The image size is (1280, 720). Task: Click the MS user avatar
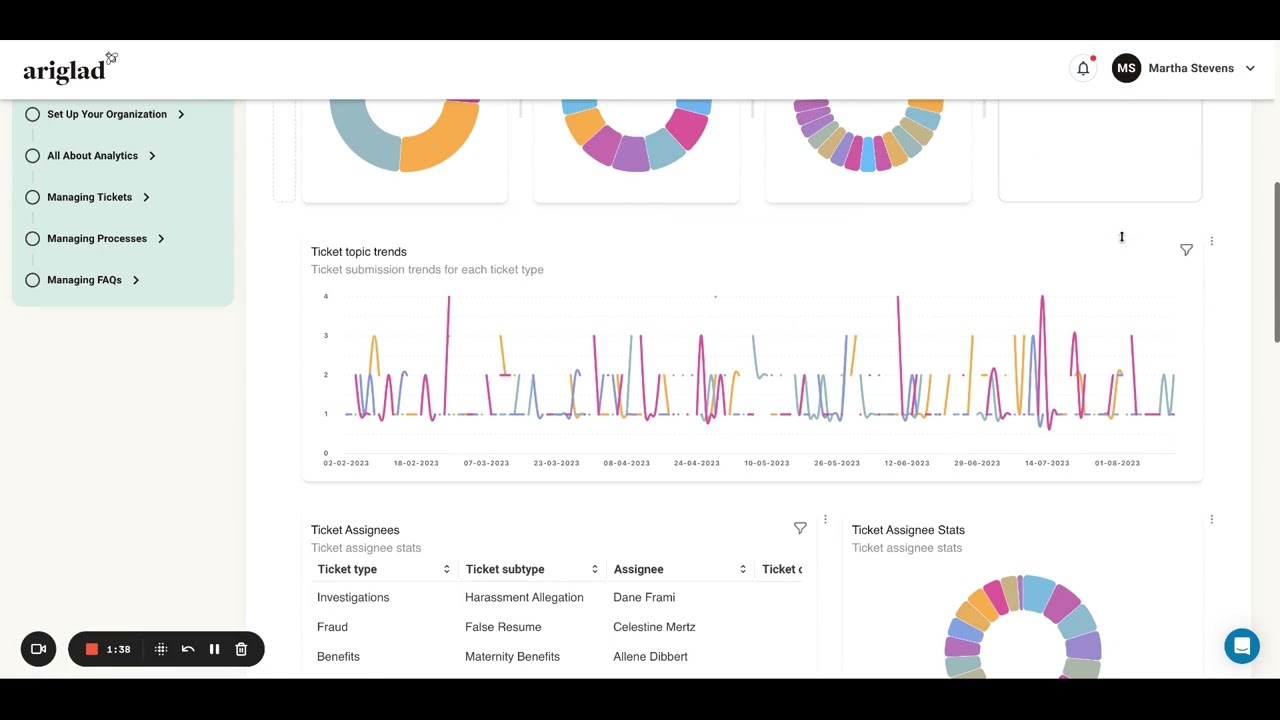pyautogui.click(x=1126, y=68)
